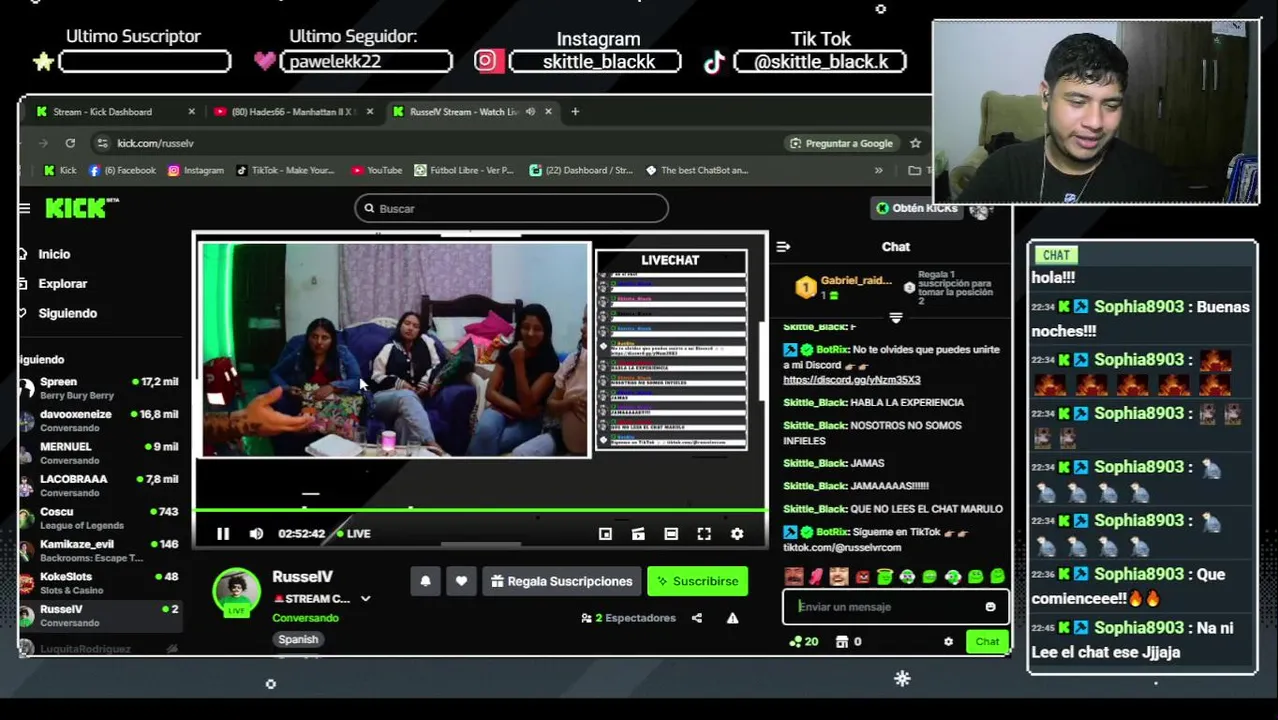Viewport: 1278px width, 720px height.
Task: Toggle notification bell for RusselV
Action: pos(425,581)
